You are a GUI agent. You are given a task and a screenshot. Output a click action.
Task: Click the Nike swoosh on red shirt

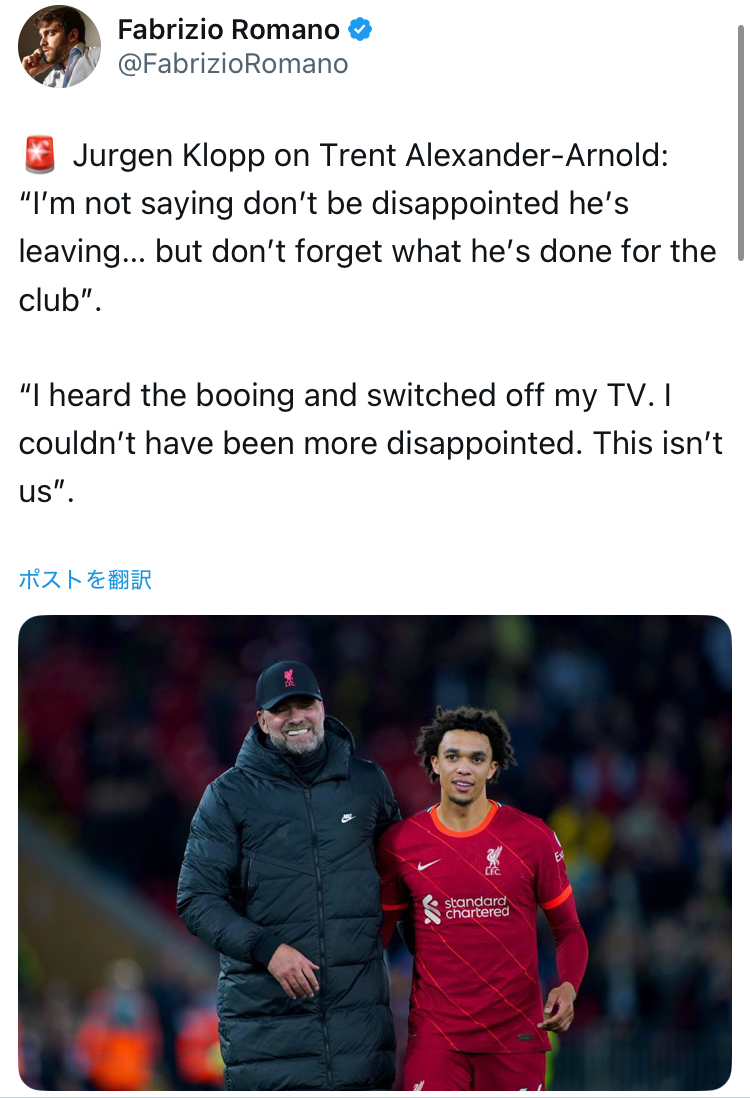point(429,865)
